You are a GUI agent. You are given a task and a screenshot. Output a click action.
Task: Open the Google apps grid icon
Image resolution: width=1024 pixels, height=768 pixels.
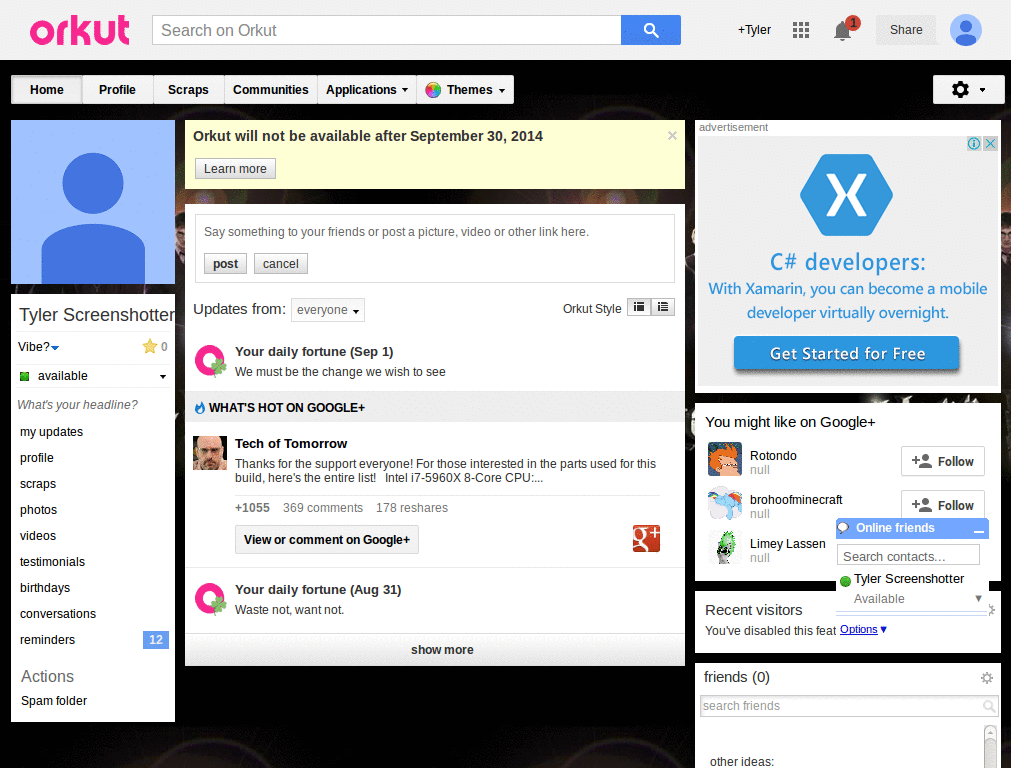click(x=800, y=30)
